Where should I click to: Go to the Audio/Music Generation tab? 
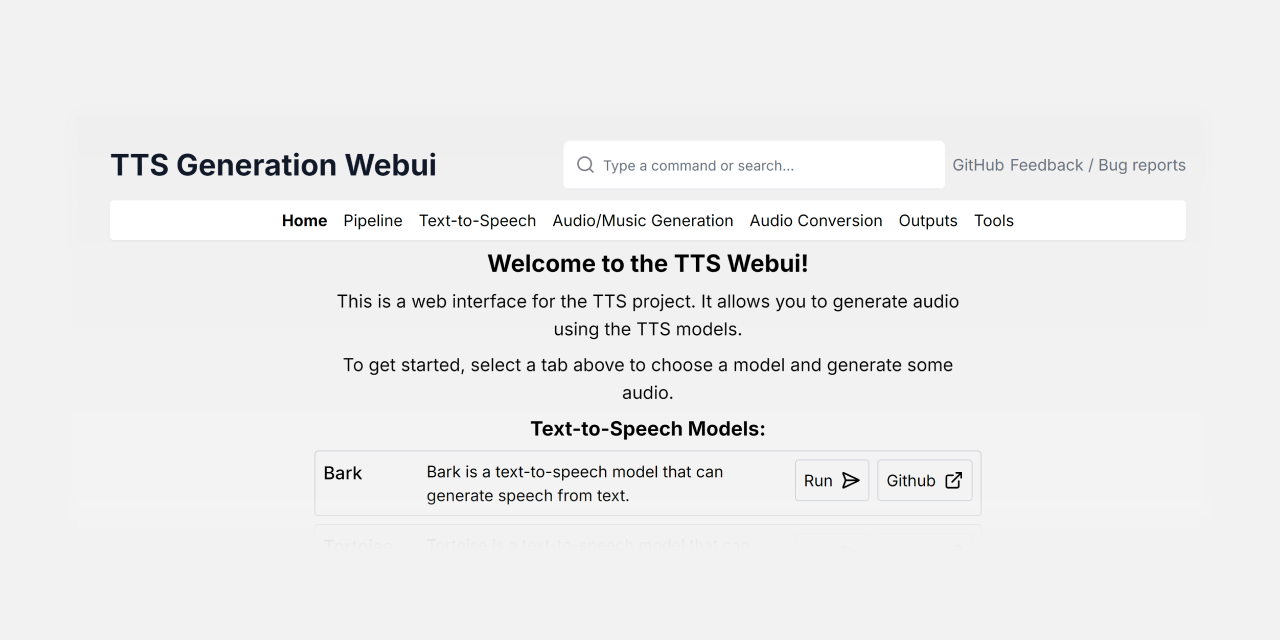coord(643,221)
